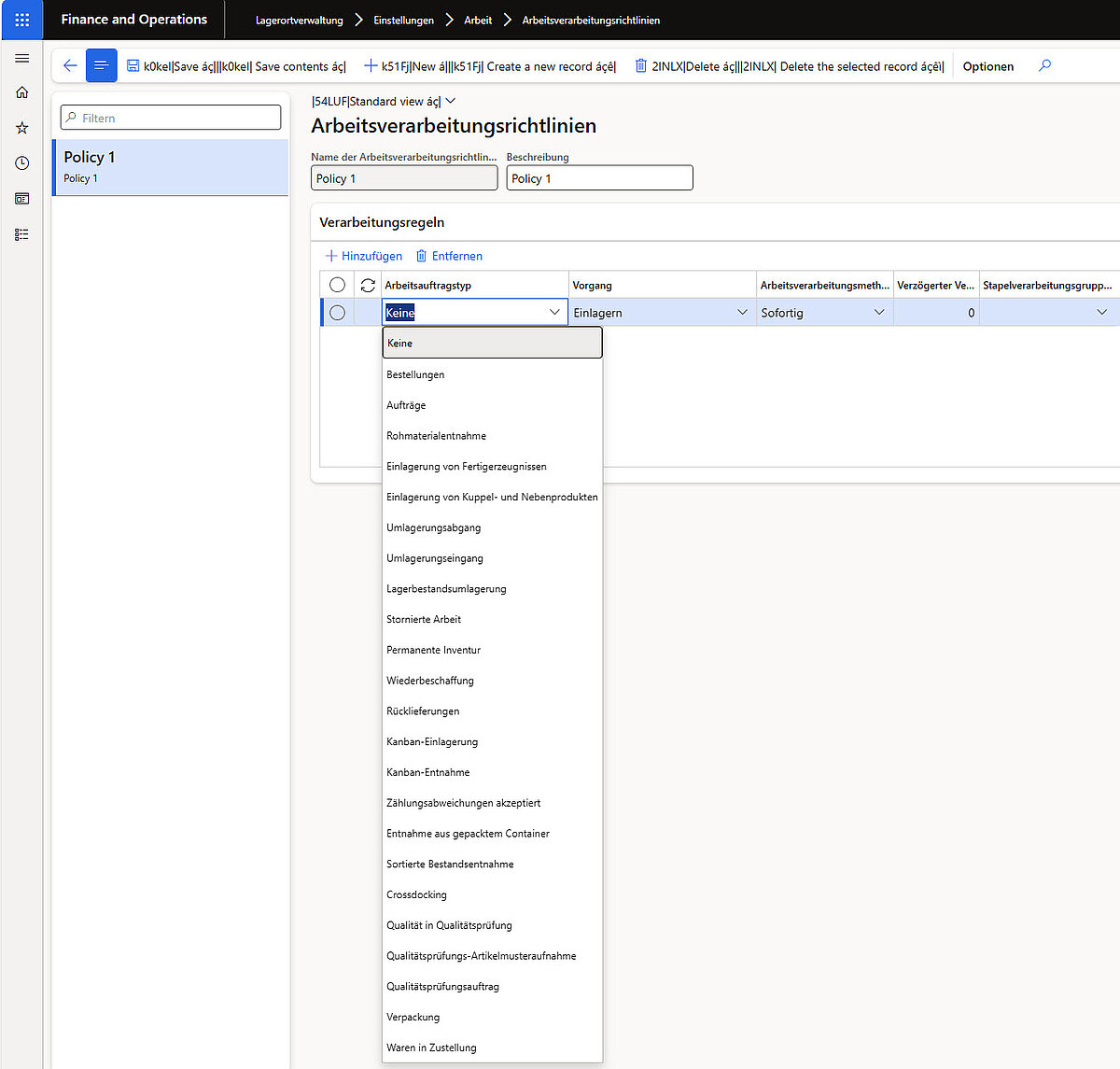
Task: Open Workspaces icon in sidebar
Action: click(21, 199)
